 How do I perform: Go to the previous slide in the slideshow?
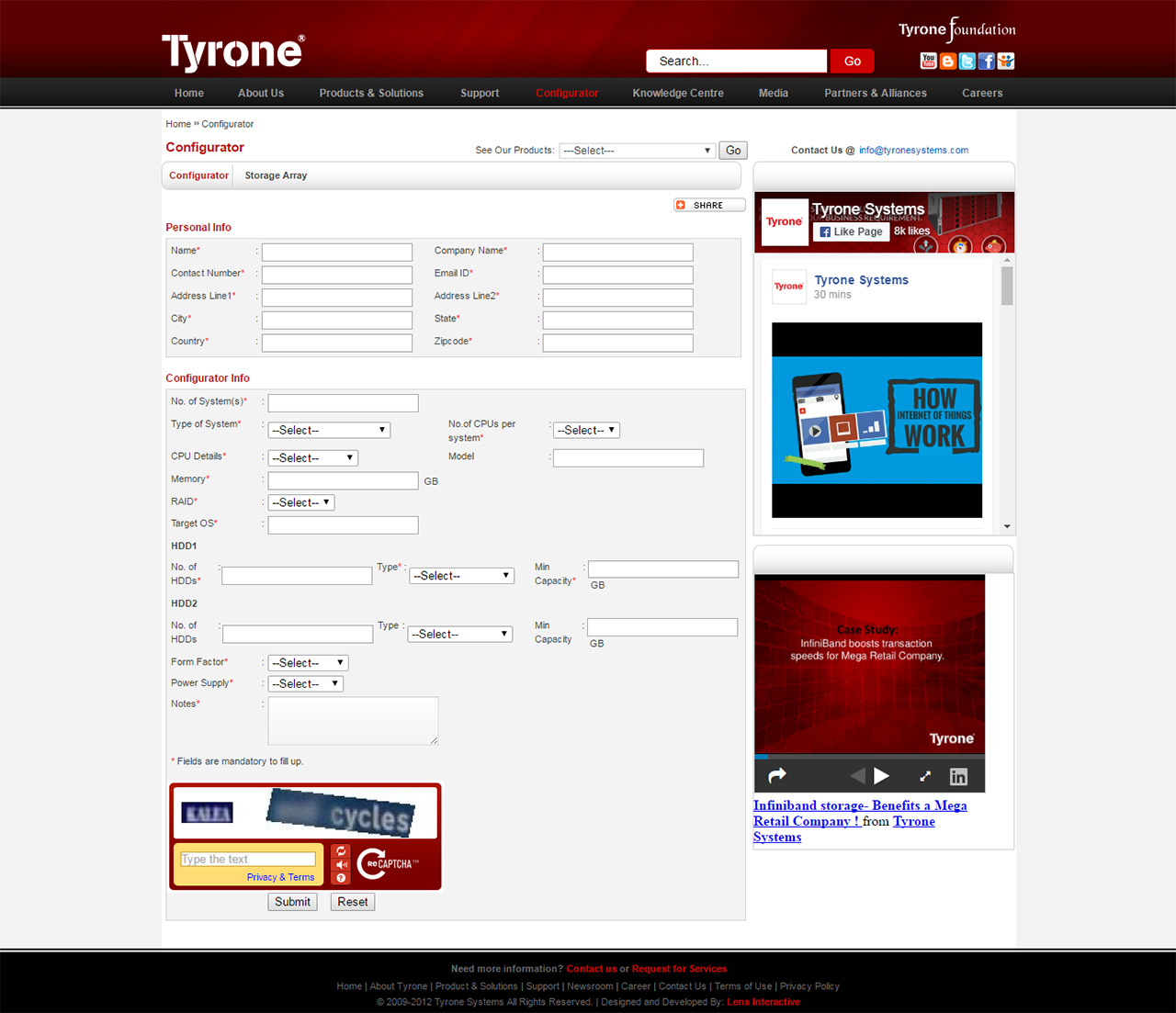tap(857, 776)
